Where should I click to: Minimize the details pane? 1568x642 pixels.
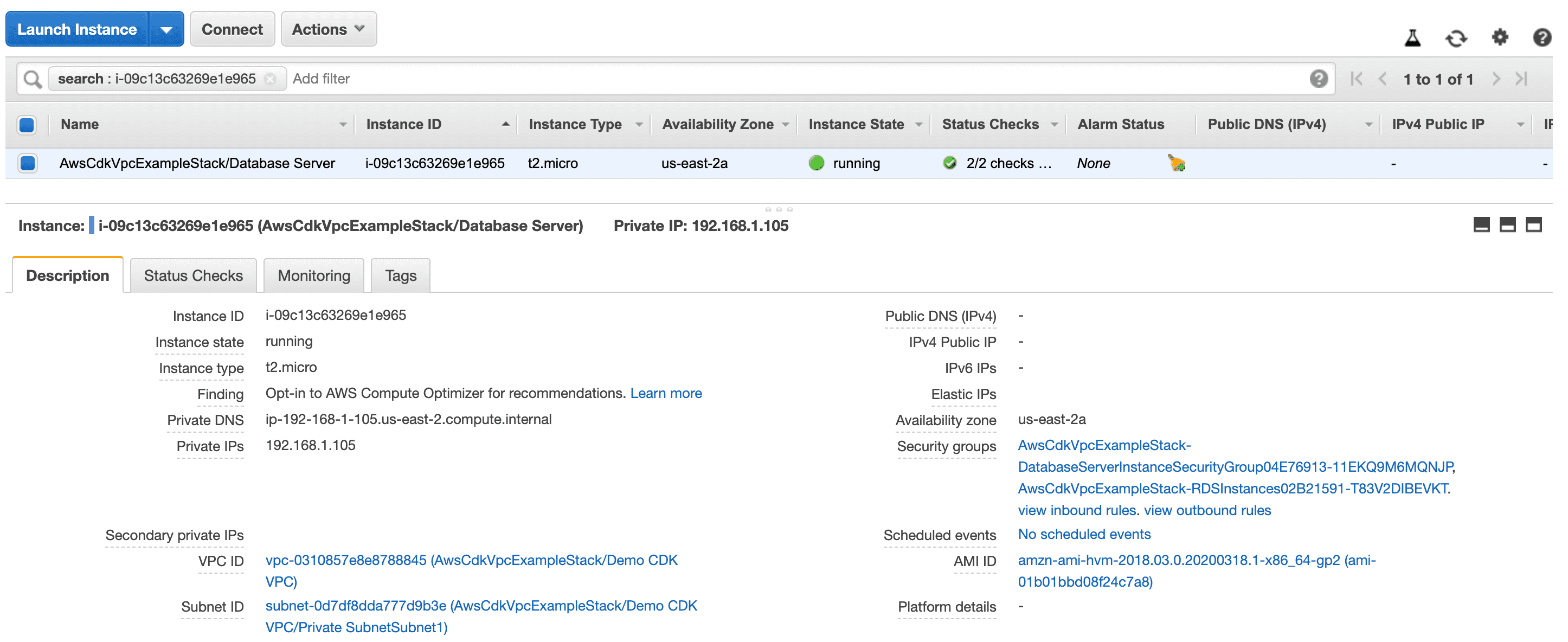1482,224
